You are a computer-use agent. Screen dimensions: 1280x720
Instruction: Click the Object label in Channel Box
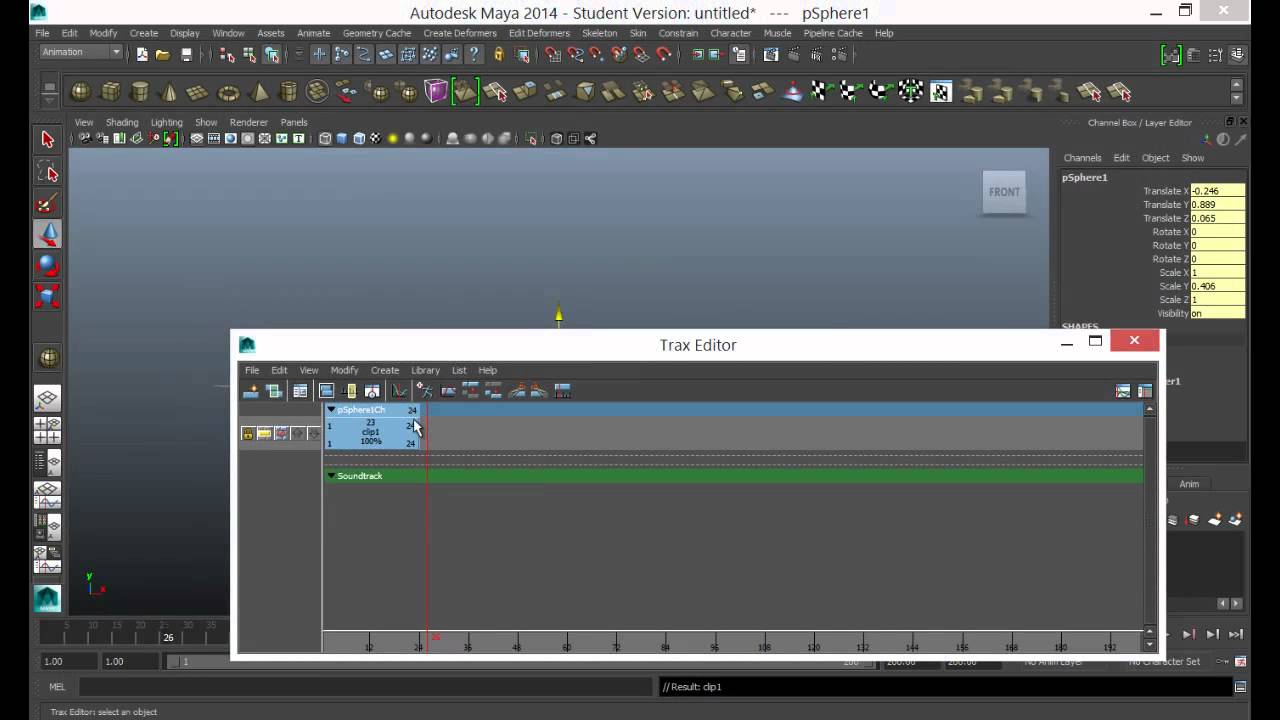coord(1155,158)
